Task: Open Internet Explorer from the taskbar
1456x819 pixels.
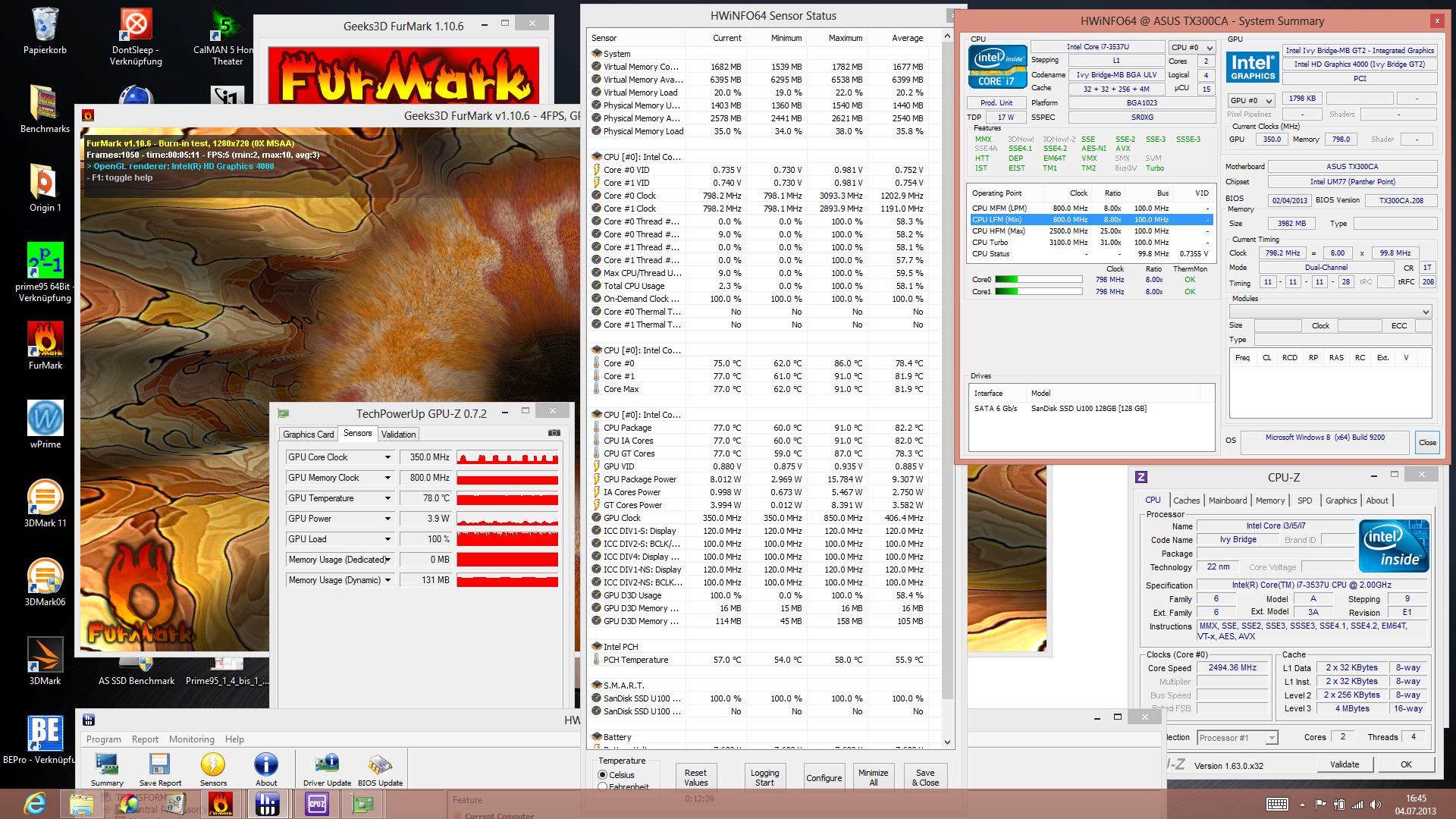Action: coord(35,803)
